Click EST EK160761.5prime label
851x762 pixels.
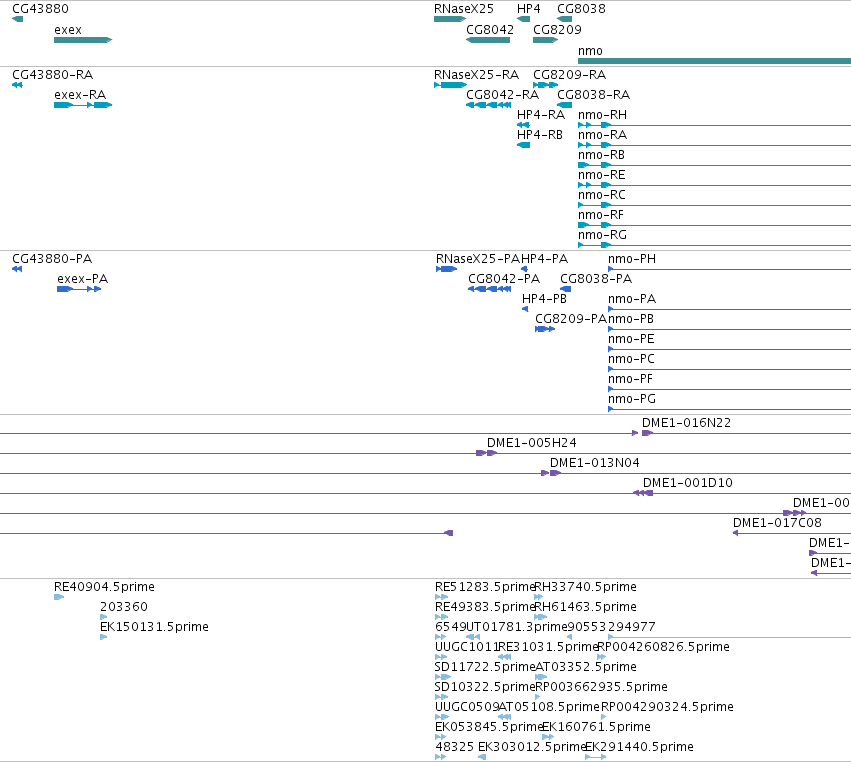point(596,727)
